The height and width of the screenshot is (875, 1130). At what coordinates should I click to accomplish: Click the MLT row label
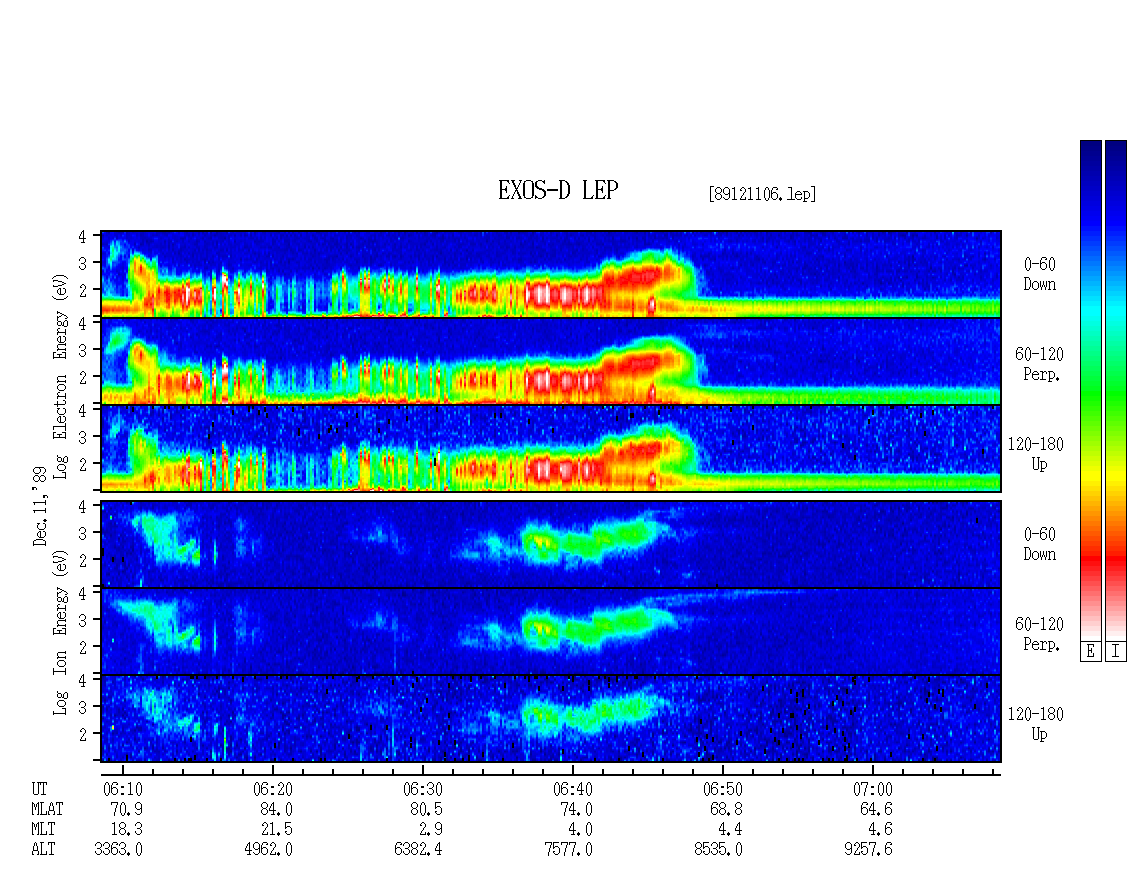pos(43,830)
